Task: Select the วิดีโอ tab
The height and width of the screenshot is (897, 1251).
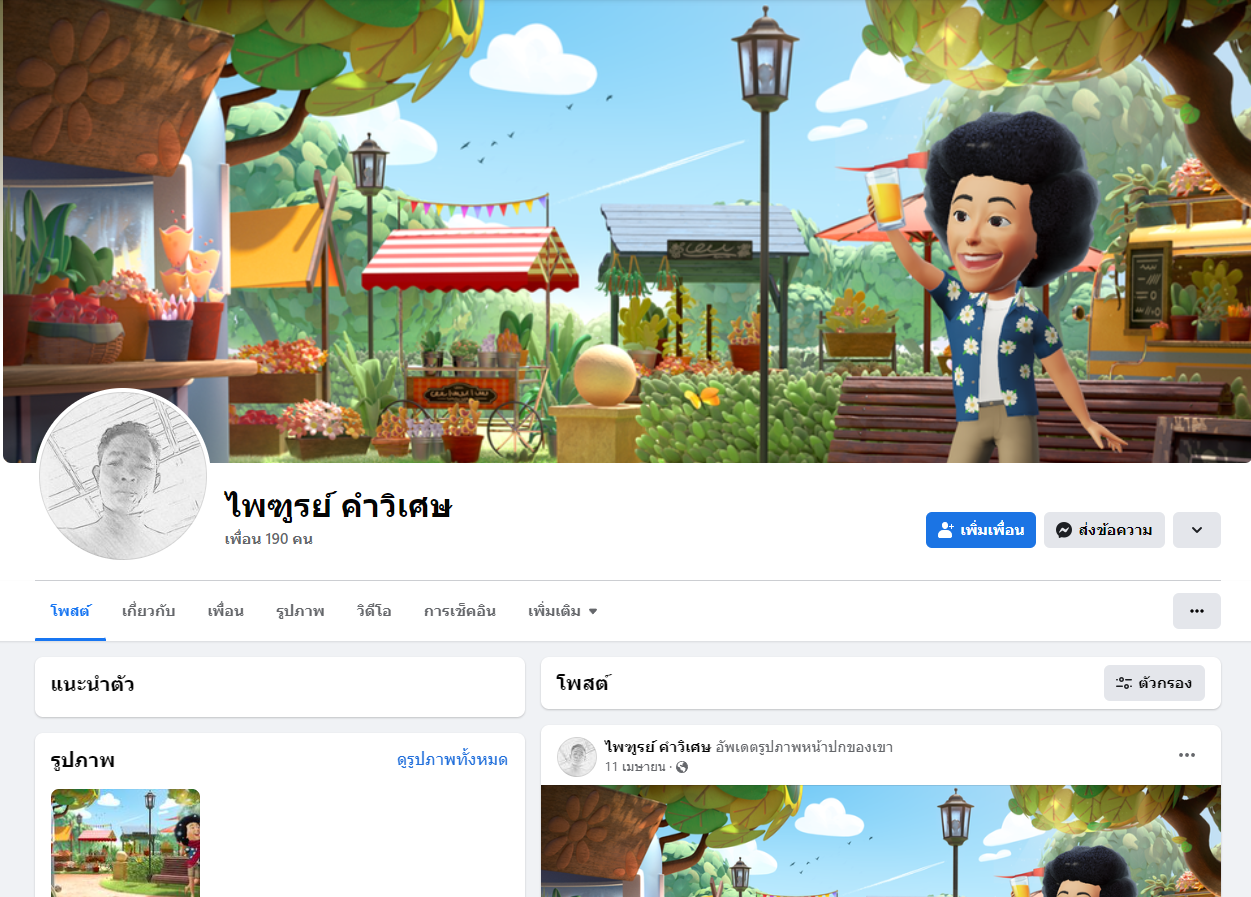Action: pos(374,611)
